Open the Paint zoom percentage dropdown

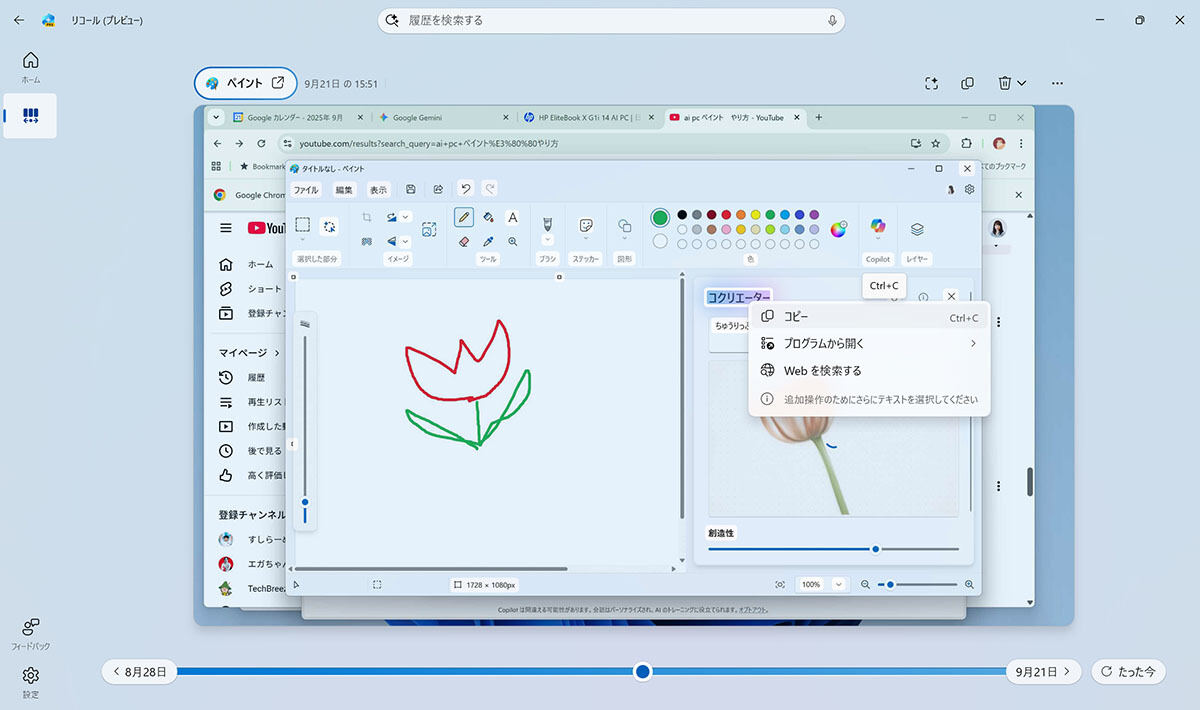coord(838,584)
